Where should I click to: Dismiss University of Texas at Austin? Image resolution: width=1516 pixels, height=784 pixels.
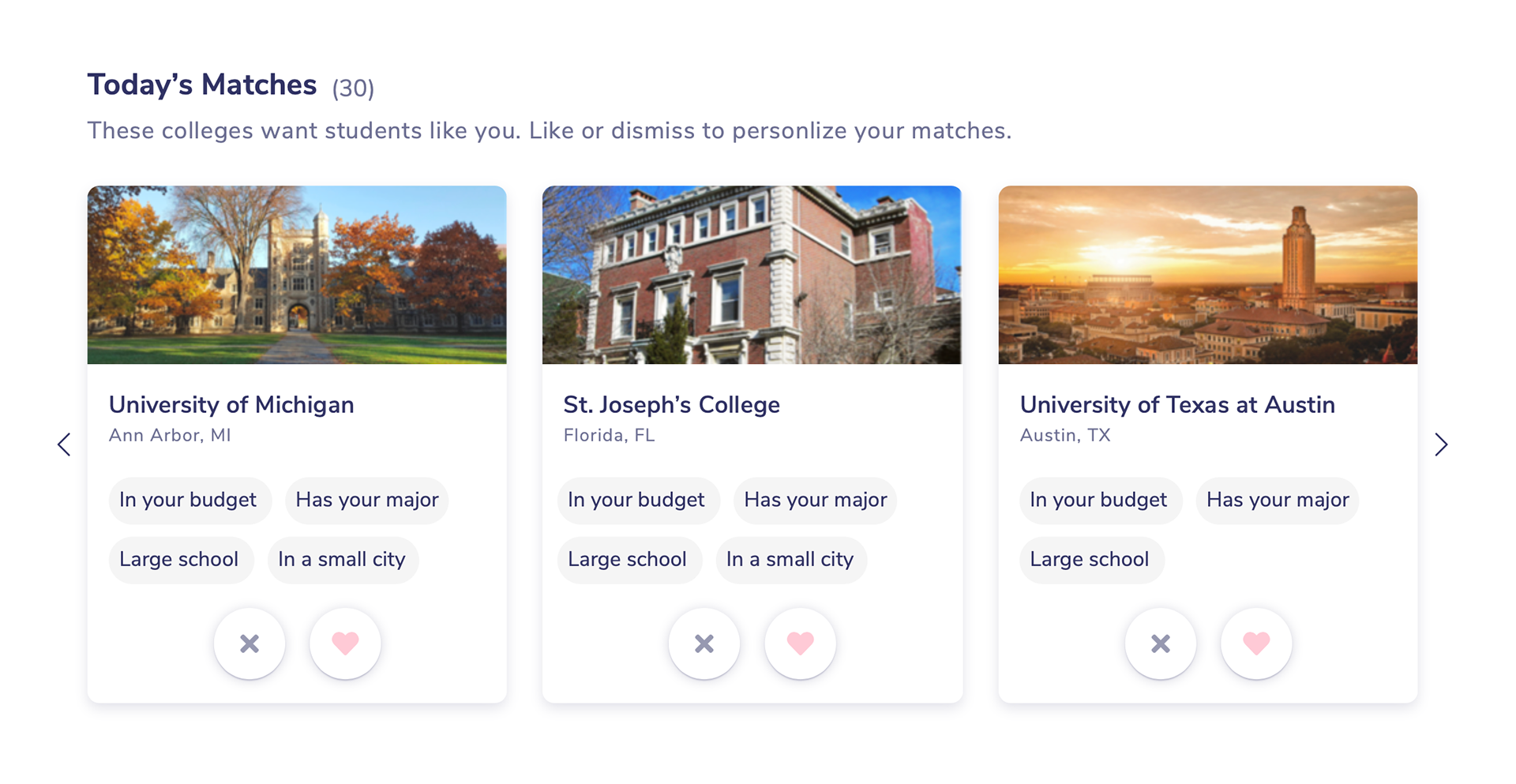tap(1161, 643)
